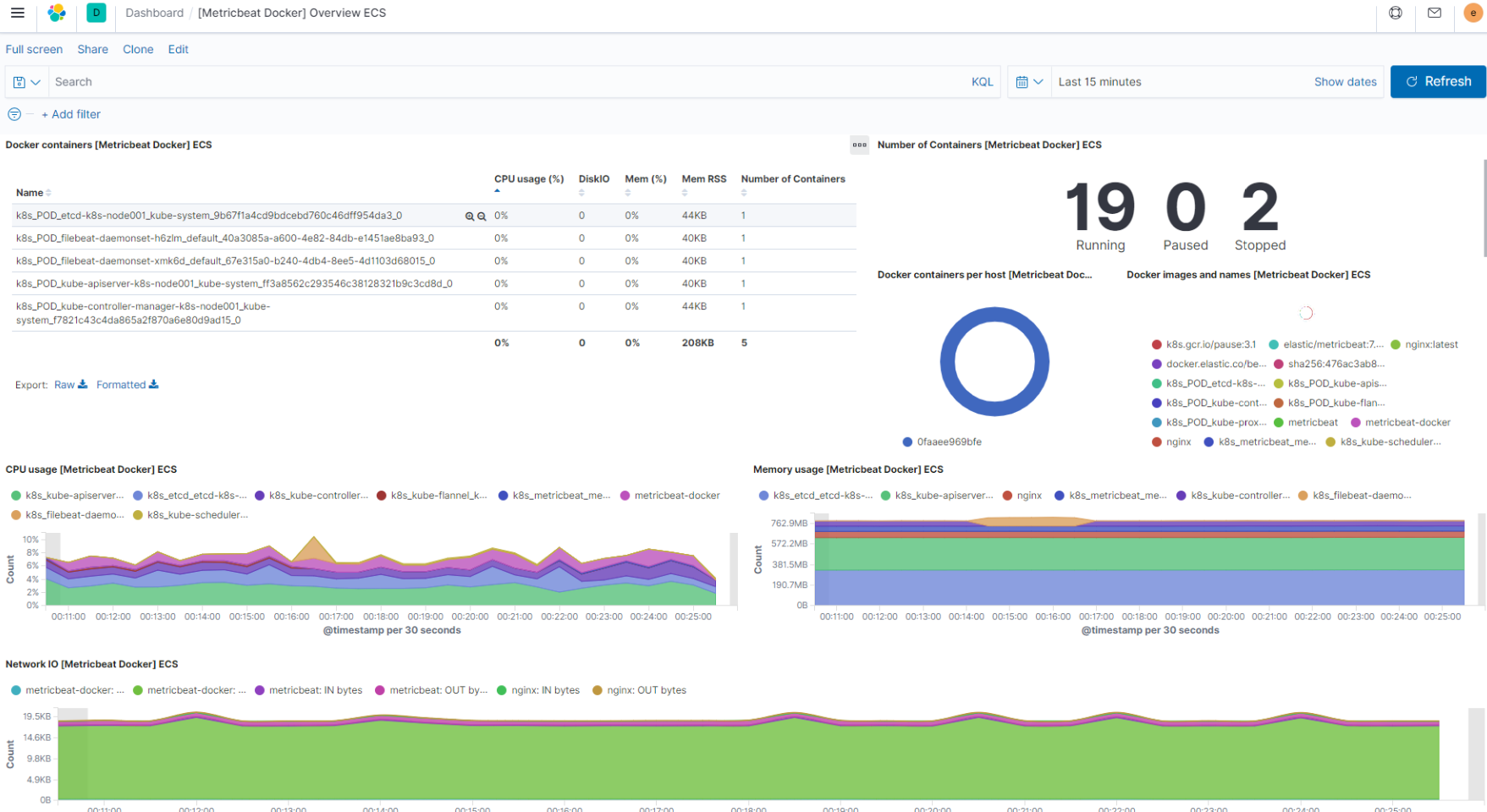
Task: Toggle metricbeat-docker in CPU usage legend
Action: pyautogui.click(x=670, y=496)
